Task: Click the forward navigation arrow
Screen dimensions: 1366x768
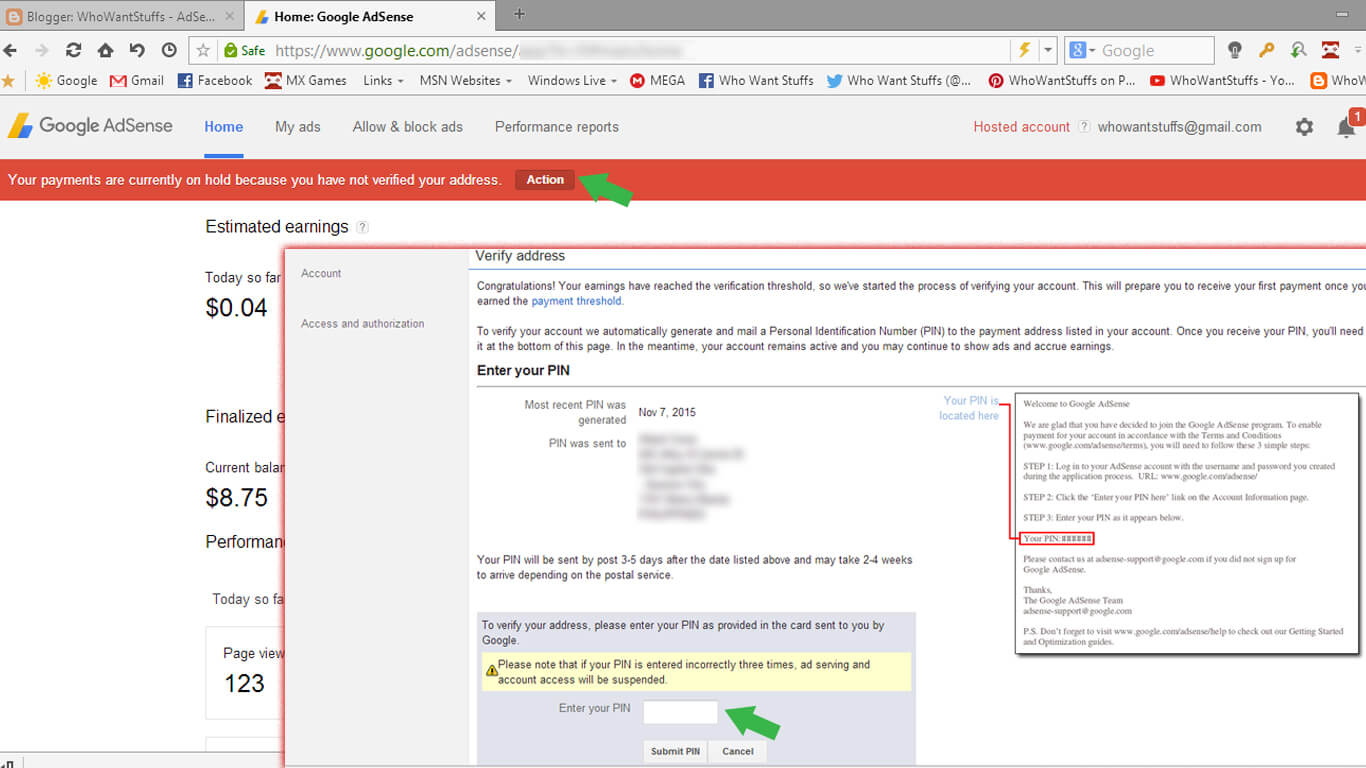Action: tap(42, 50)
